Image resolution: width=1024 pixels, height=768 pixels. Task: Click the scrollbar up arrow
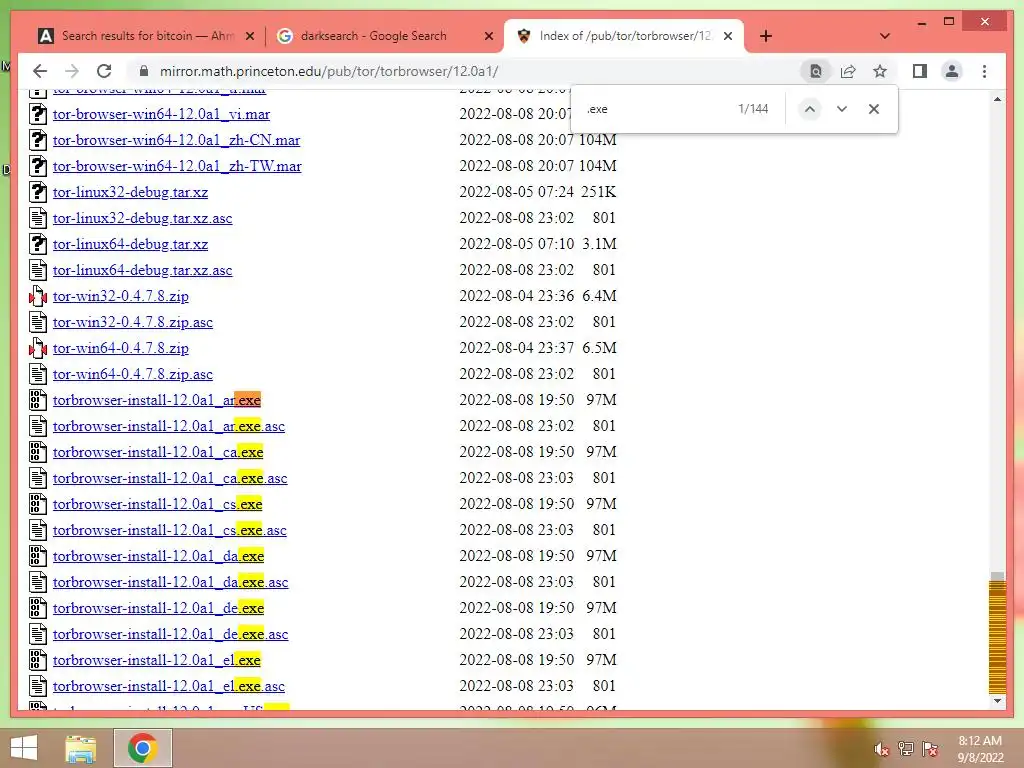point(997,99)
